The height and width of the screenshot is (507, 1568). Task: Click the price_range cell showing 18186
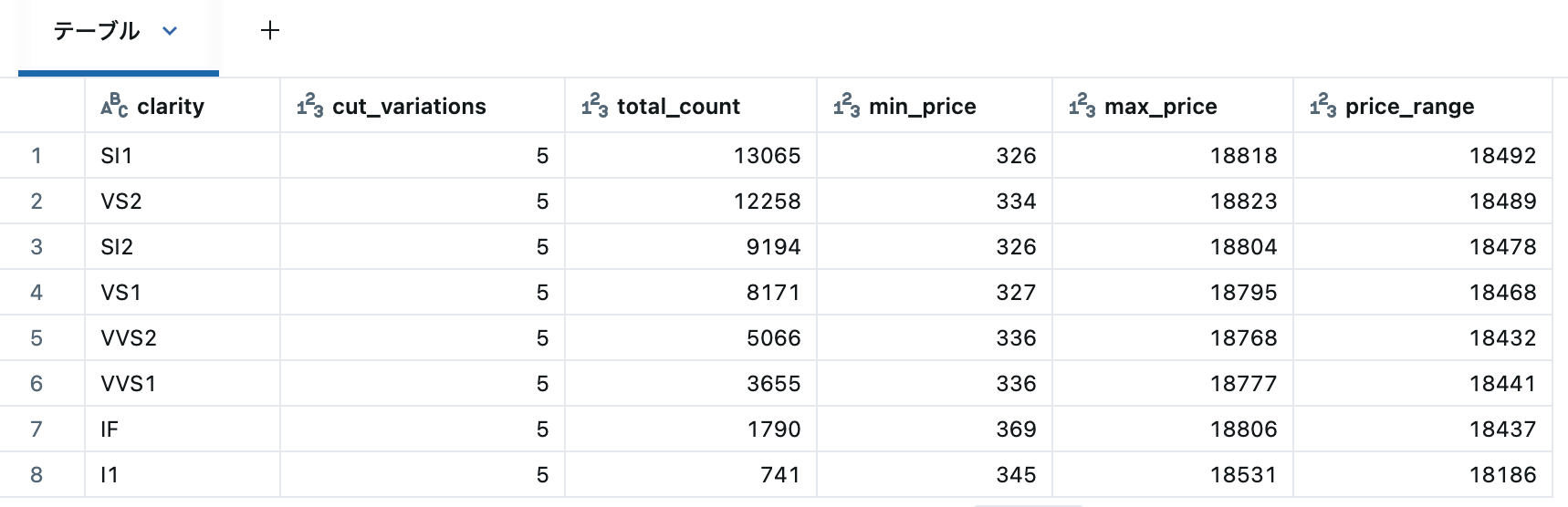click(x=1423, y=475)
